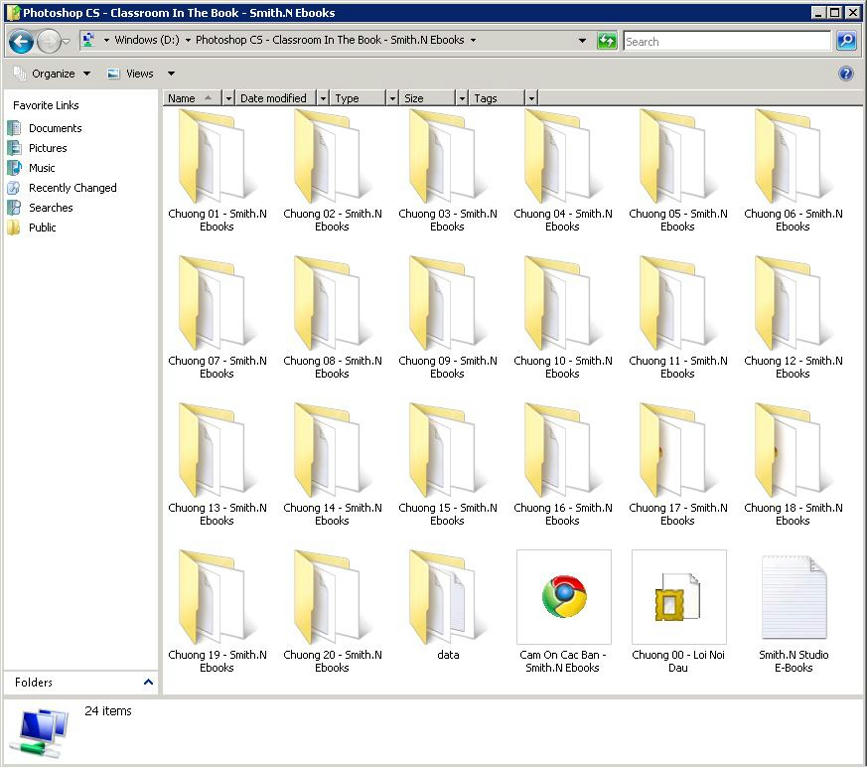Open the Date modified column dropdown arrow
Image resolution: width=867 pixels, height=768 pixels.
323,98
